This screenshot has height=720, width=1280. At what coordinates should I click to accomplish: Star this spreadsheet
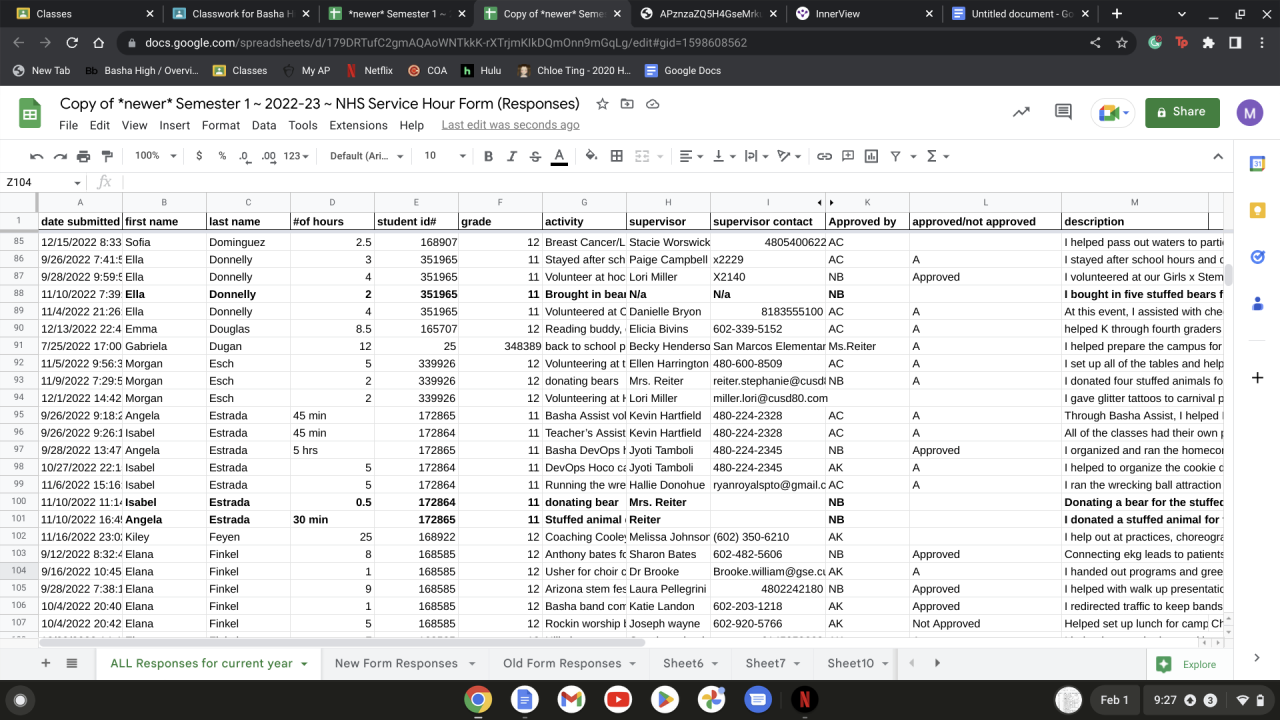602,104
